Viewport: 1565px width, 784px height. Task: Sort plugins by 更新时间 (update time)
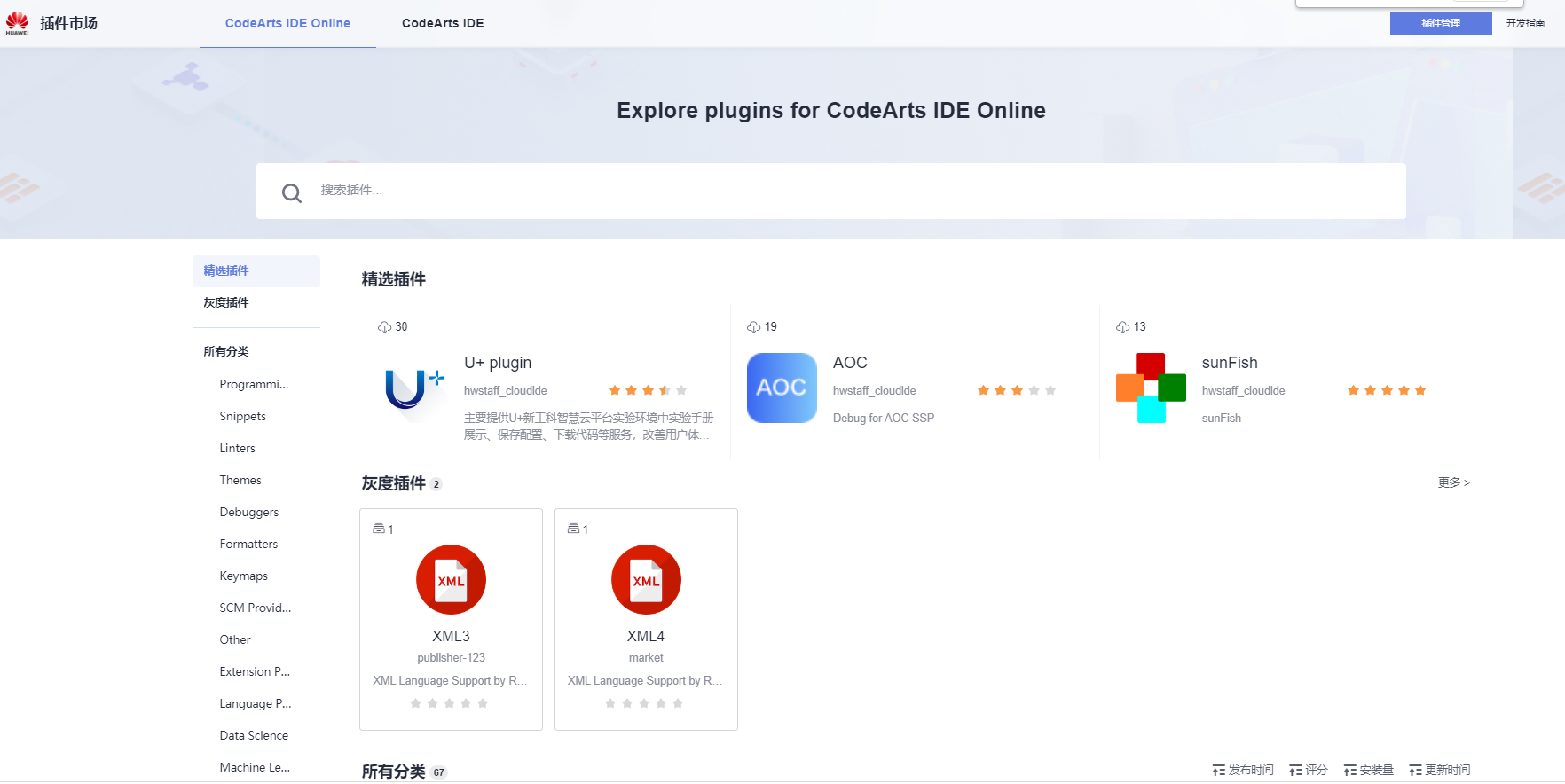coord(1439,770)
